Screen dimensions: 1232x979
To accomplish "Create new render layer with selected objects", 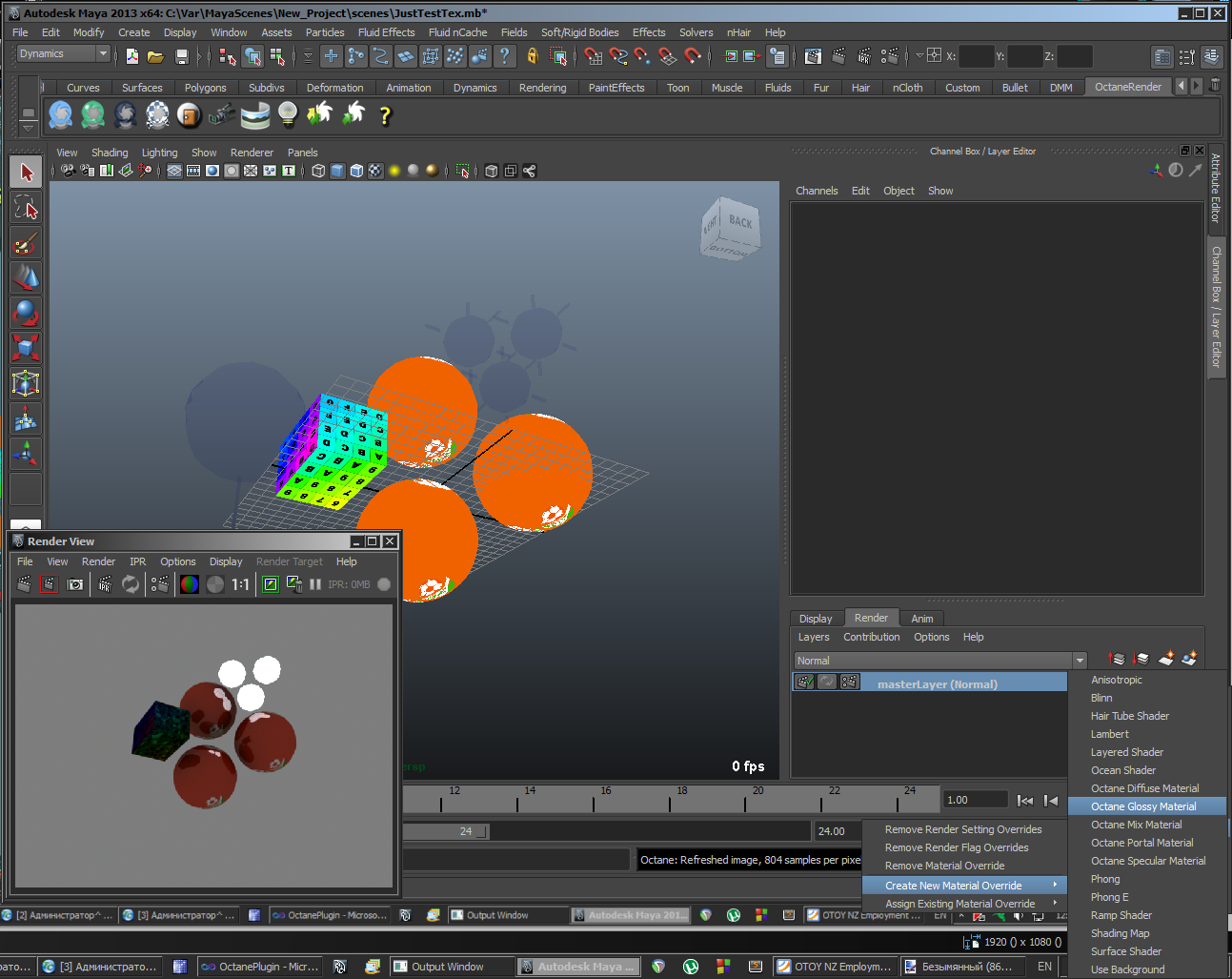I will [1189, 659].
